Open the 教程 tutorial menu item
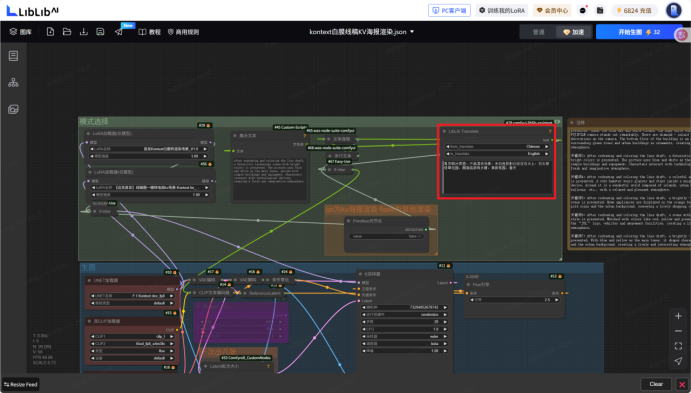 pyautogui.click(x=150, y=32)
